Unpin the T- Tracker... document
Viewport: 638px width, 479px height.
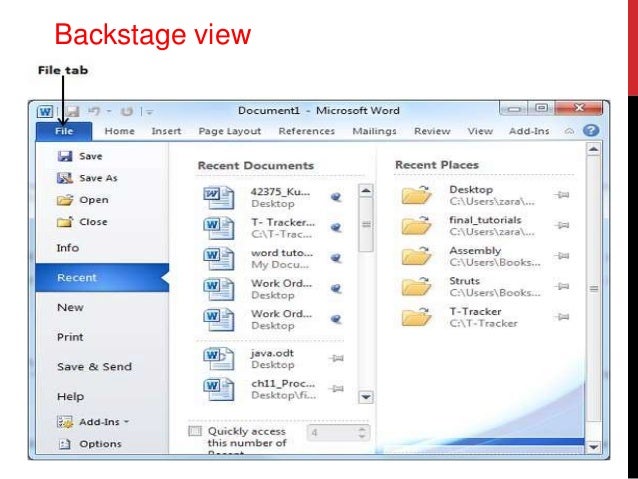click(x=336, y=228)
